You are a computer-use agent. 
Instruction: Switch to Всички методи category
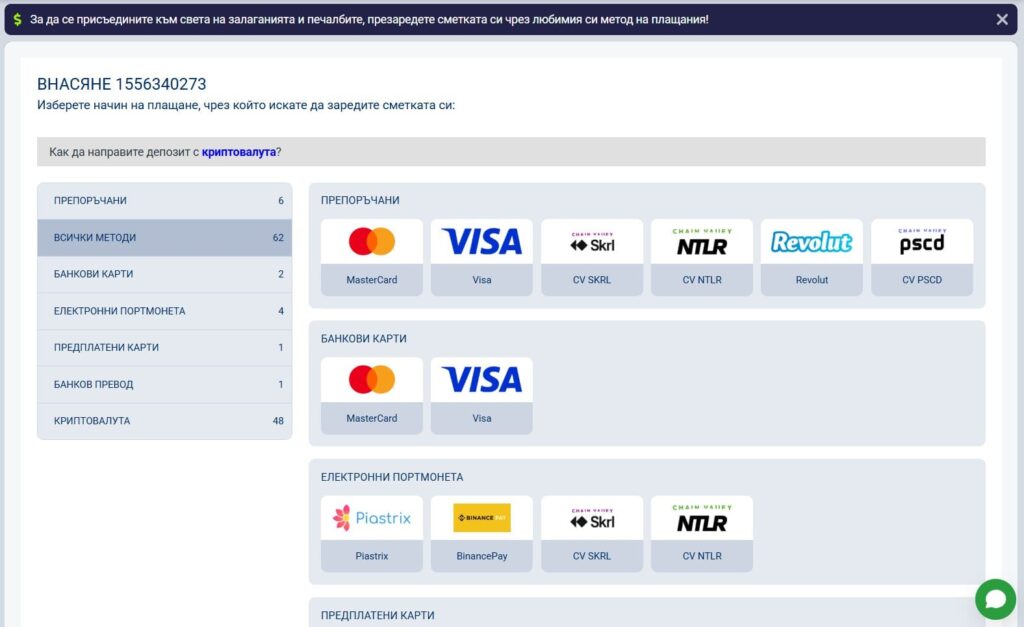point(165,238)
